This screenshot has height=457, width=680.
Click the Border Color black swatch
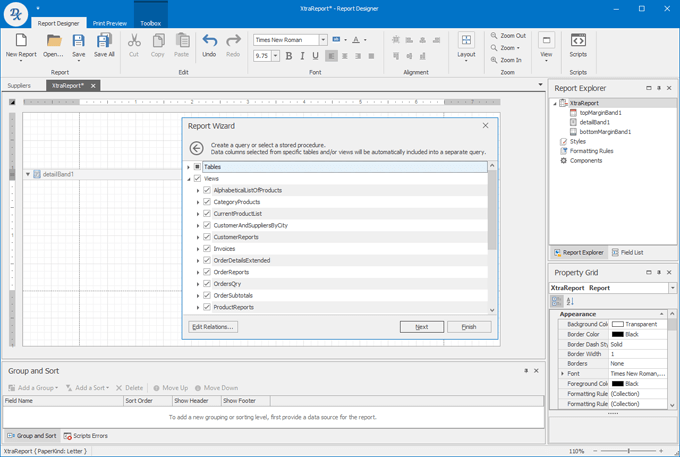(618, 334)
